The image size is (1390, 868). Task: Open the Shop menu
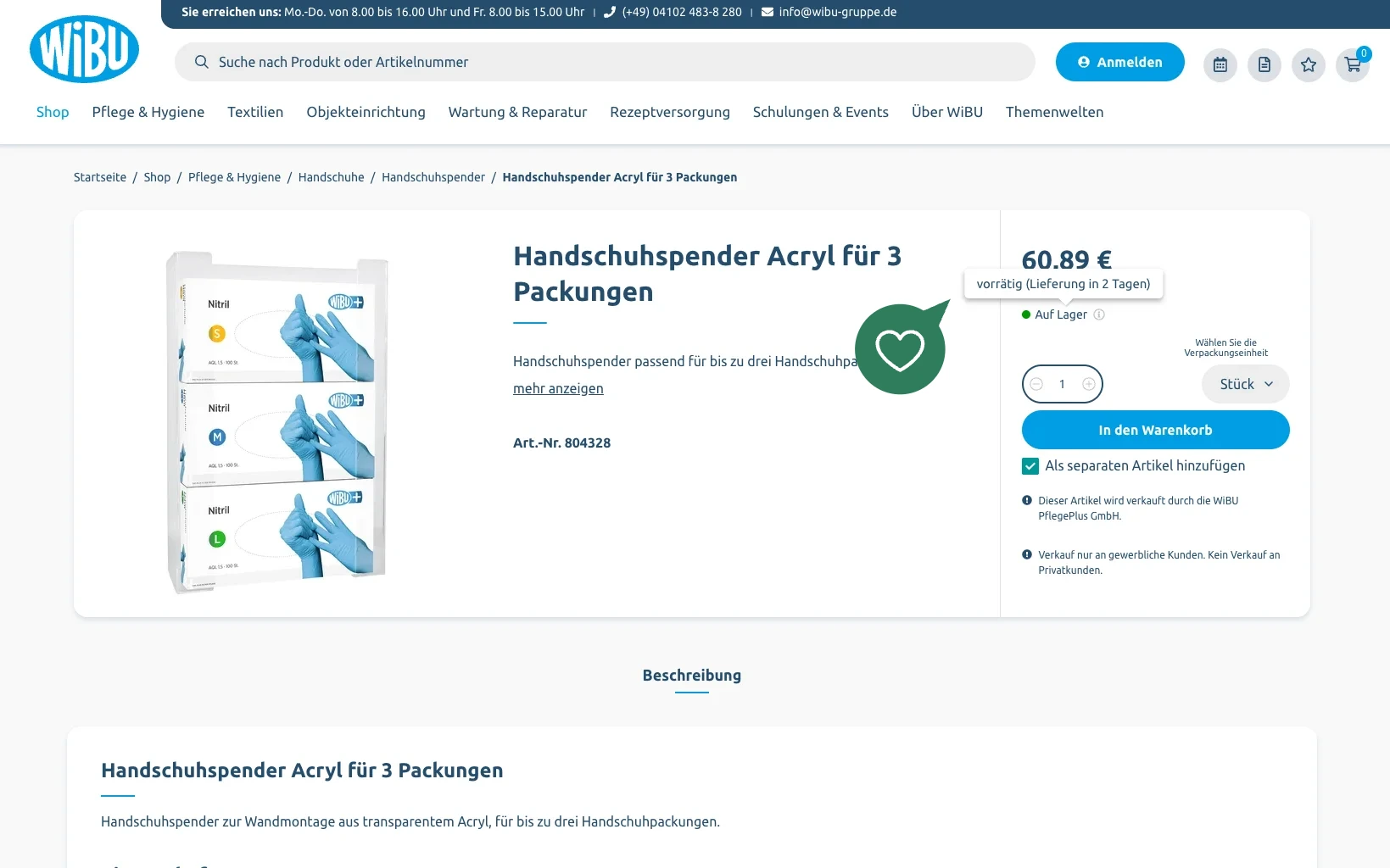coord(53,112)
